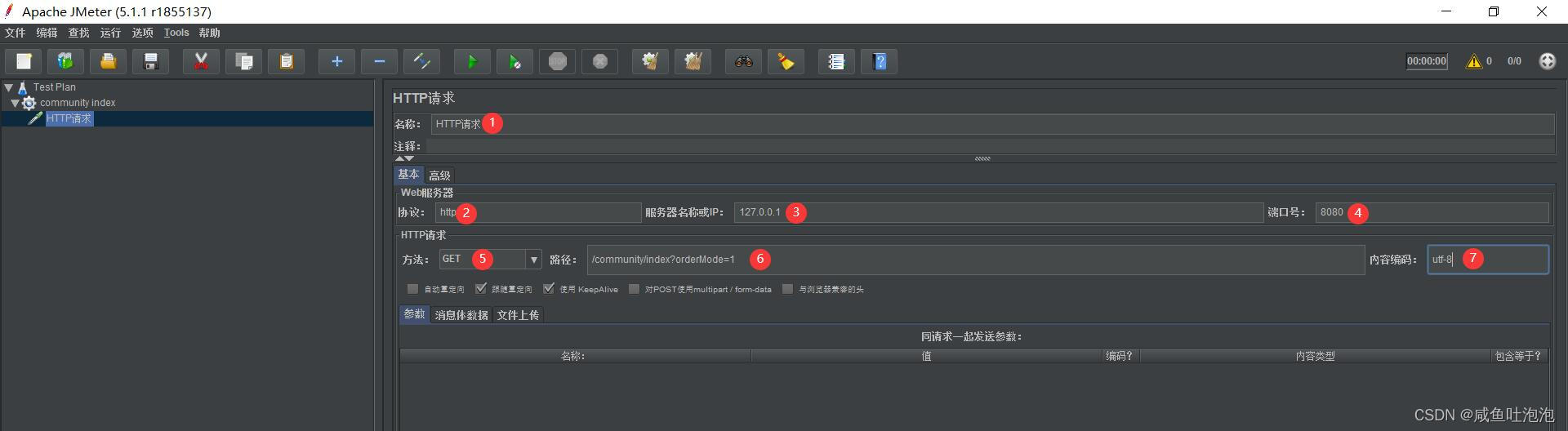Click the Test Plan flask icon
This screenshot has height=431, width=1568.
(x=23, y=87)
